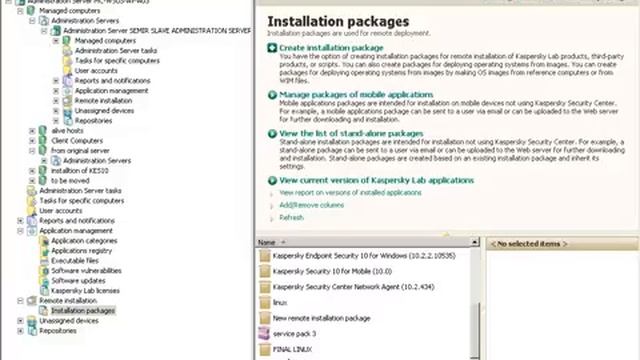Click the folder icon of FINAL LINUX package
Image resolution: width=640 pixels, height=360 pixels.
point(265,349)
